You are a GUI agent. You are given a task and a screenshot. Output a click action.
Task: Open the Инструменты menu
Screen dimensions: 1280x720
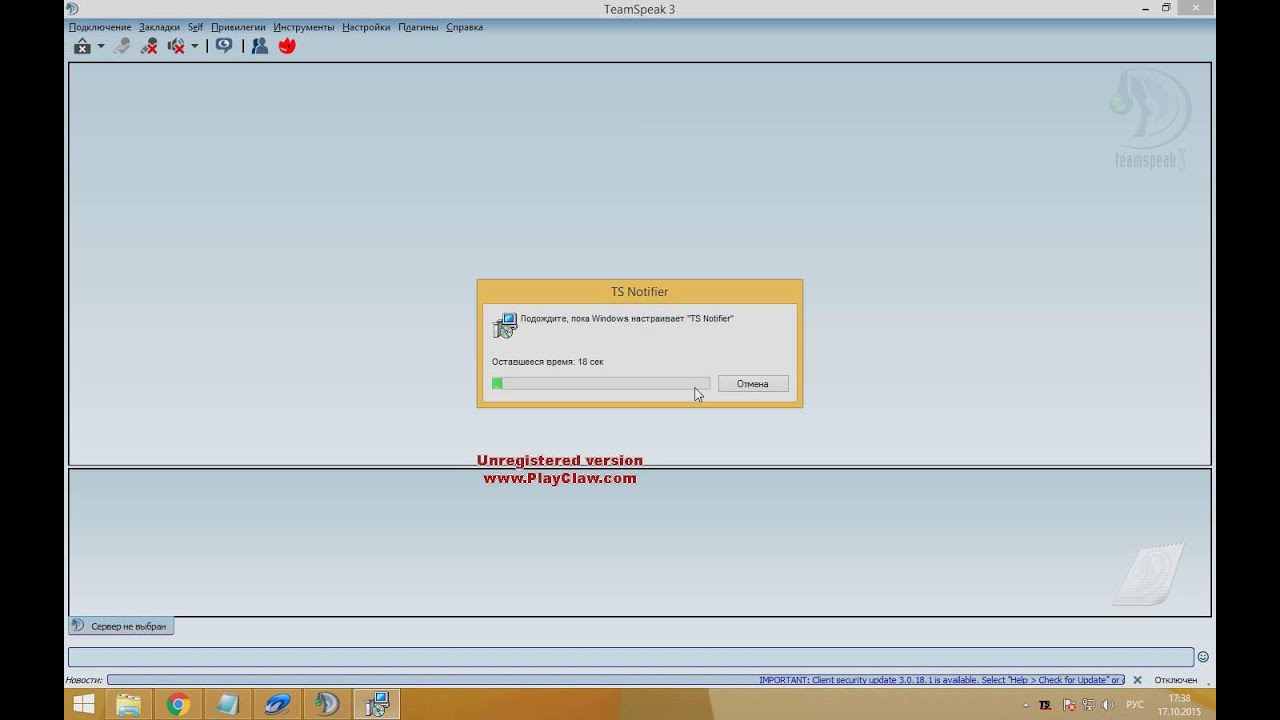point(304,27)
